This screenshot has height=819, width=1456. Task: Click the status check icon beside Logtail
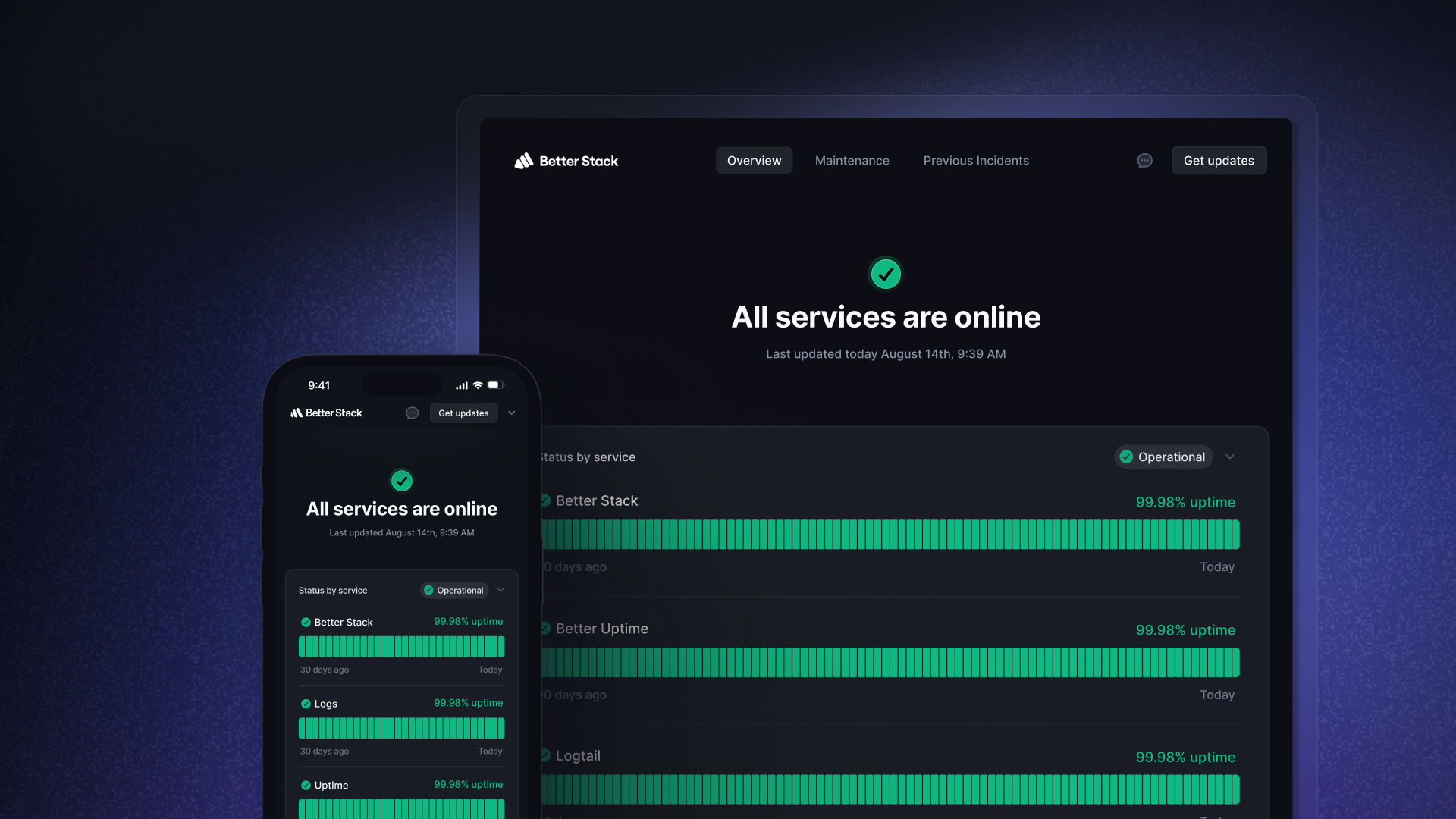(x=543, y=755)
